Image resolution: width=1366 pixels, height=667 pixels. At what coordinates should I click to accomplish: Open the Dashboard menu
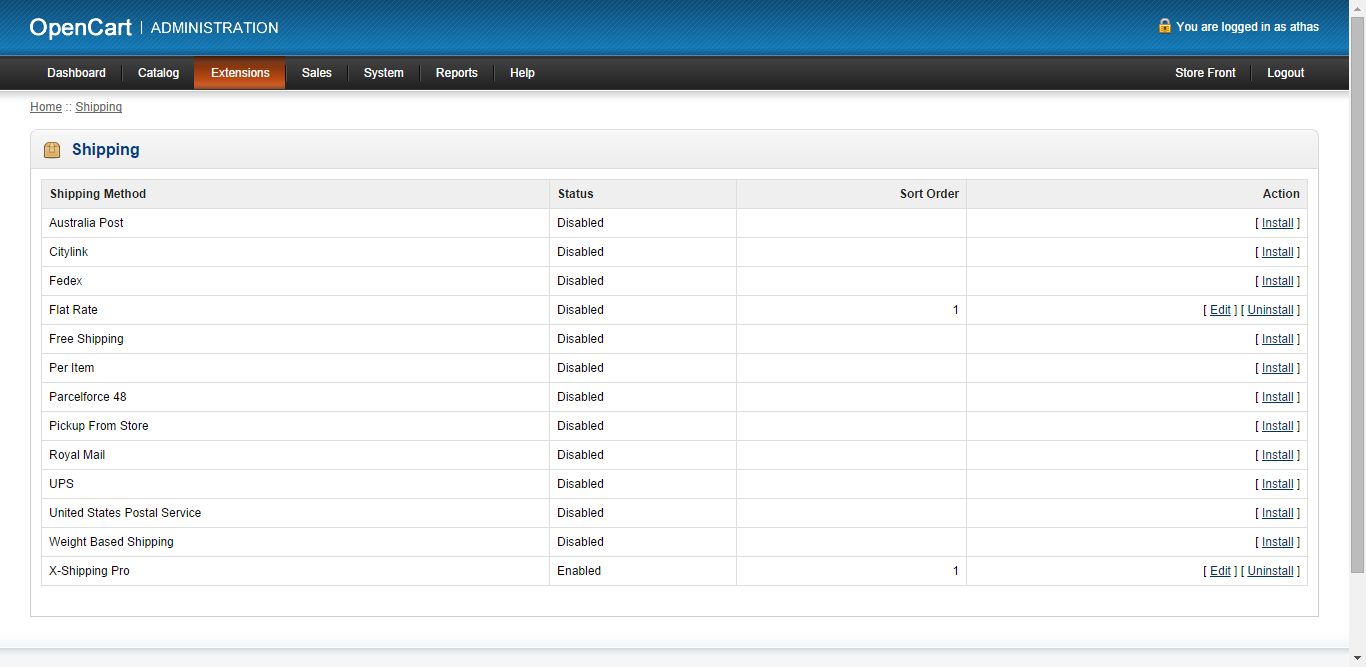[76, 73]
